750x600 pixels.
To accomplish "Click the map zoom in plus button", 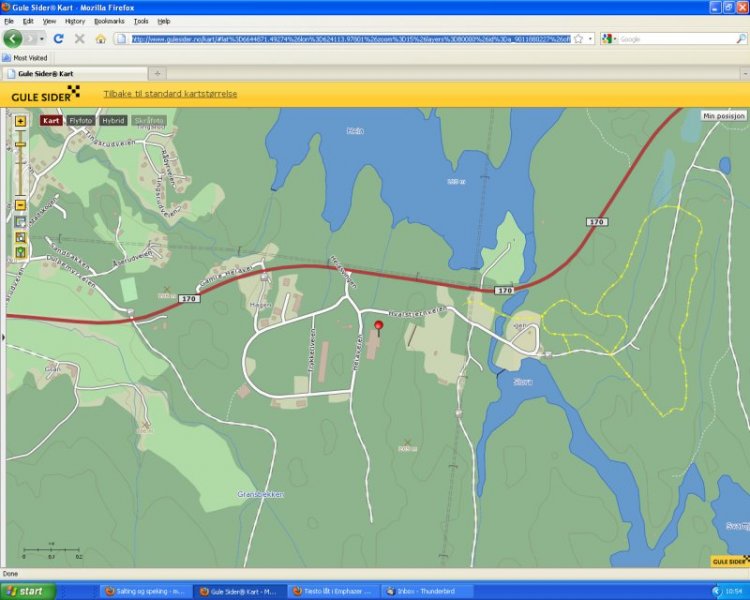I will 20,121.
